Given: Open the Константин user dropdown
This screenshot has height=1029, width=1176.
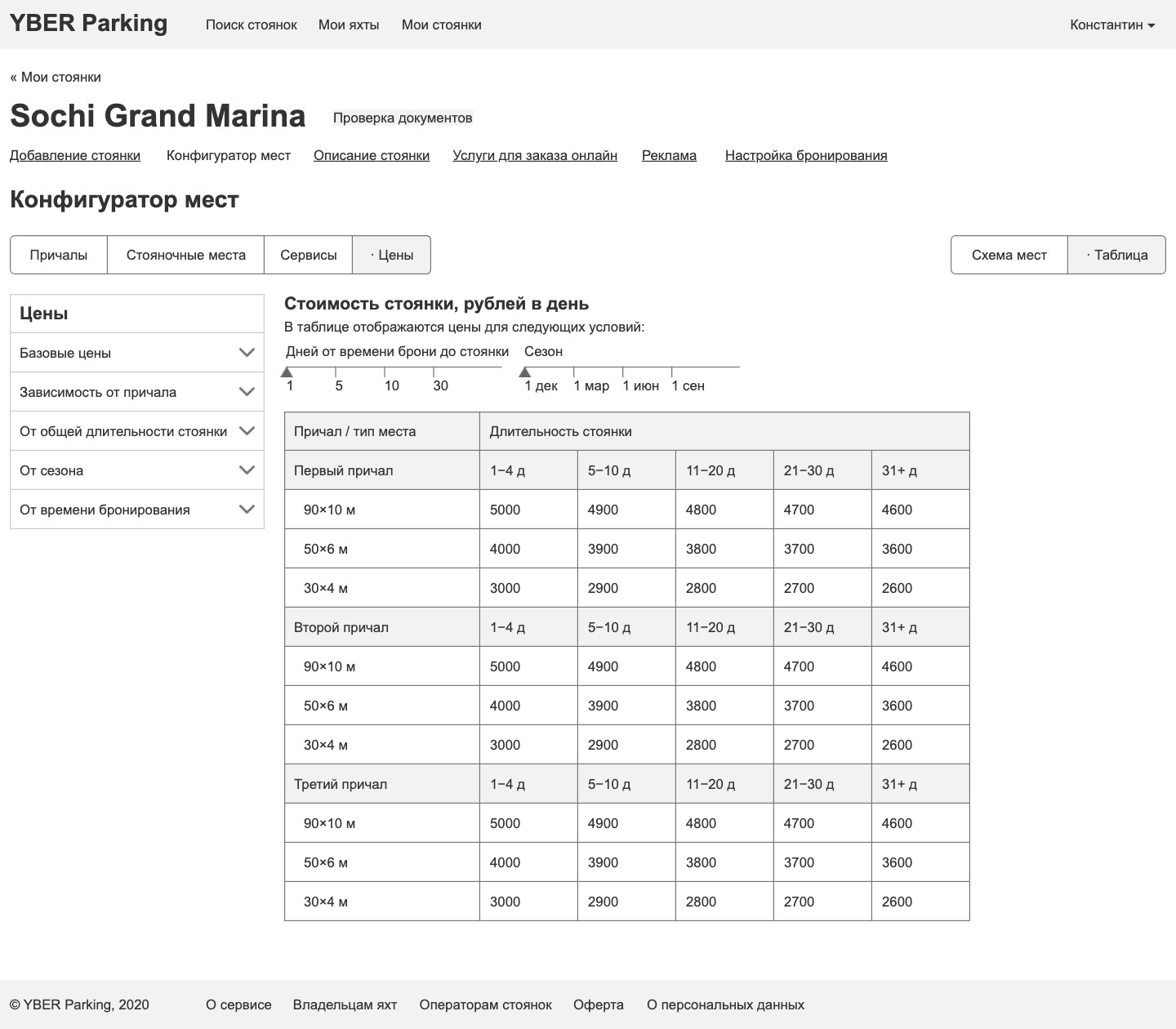Looking at the screenshot, I should [1112, 24].
